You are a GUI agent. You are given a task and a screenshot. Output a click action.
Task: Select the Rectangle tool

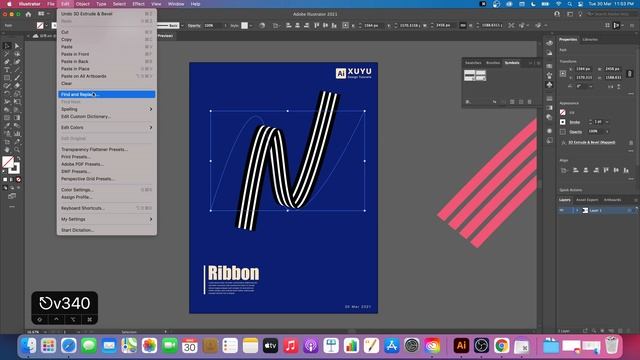[x=7, y=78]
